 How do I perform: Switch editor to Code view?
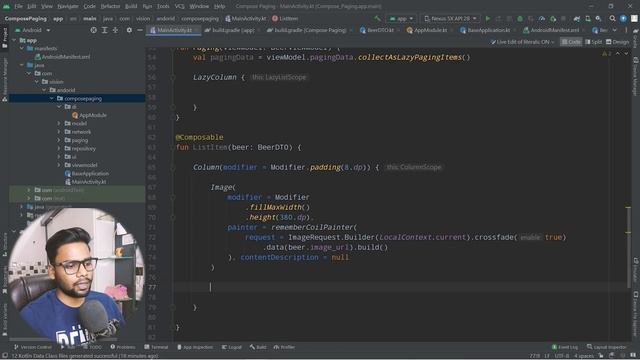pos(571,42)
